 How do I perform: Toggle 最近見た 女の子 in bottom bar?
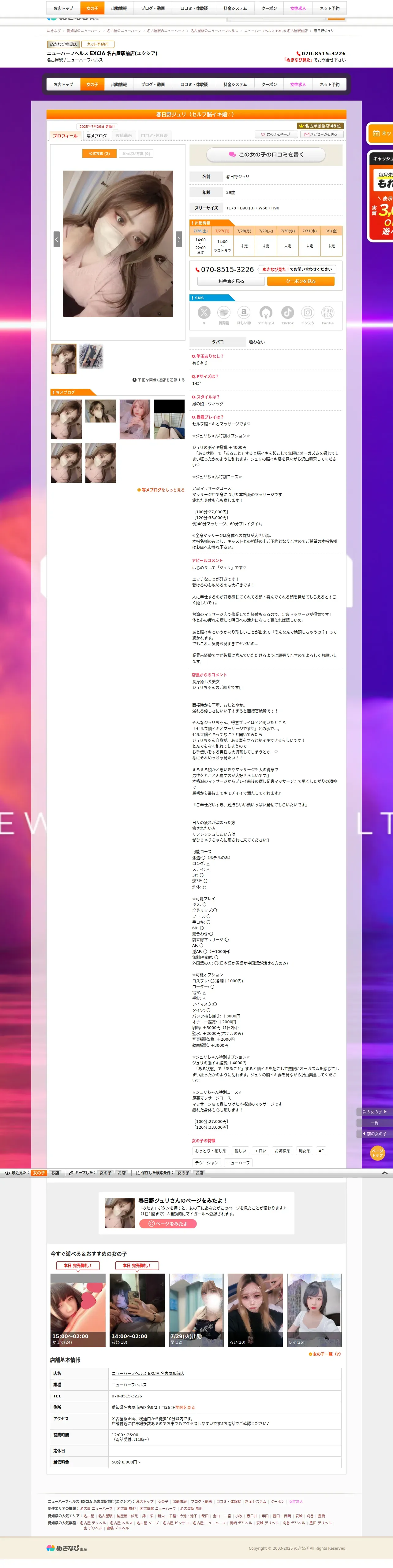point(39,1172)
